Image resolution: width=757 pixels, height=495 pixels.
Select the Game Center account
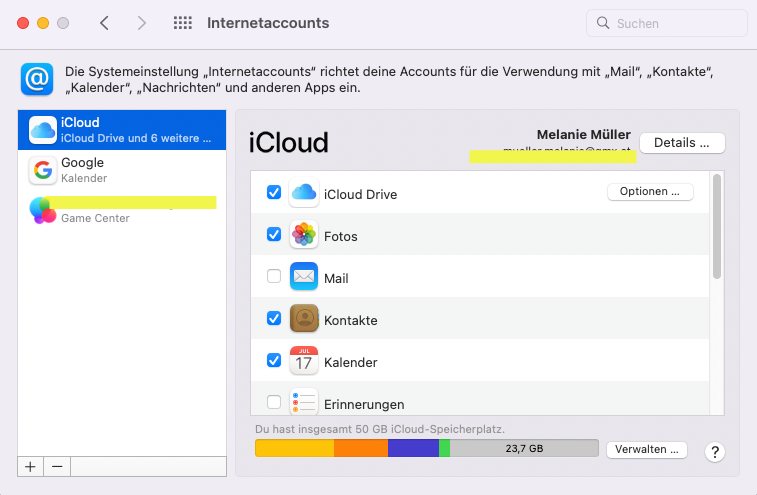[x=120, y=210]
